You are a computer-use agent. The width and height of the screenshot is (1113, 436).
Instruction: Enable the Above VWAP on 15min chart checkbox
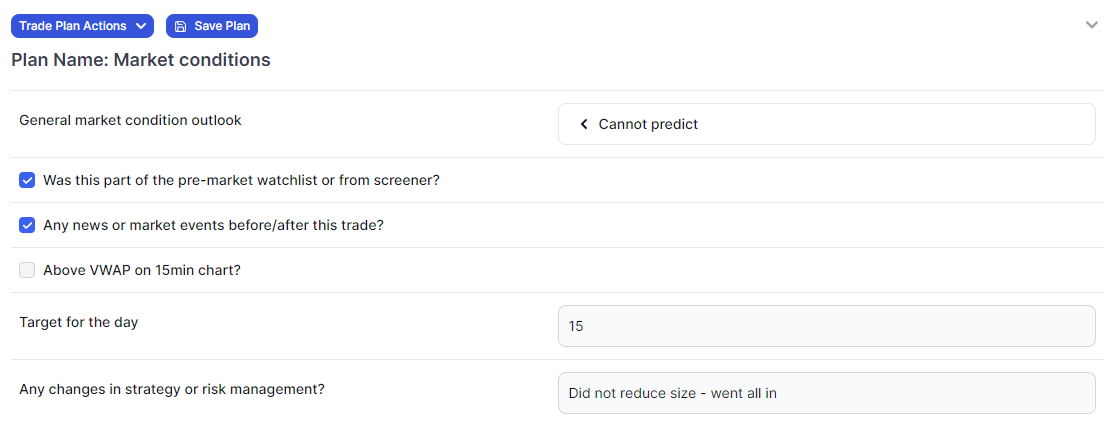pos(27,270)
